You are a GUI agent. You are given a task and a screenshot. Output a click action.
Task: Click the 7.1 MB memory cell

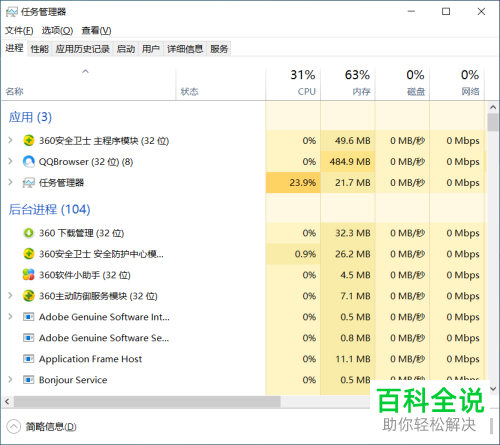coord(348,296)
